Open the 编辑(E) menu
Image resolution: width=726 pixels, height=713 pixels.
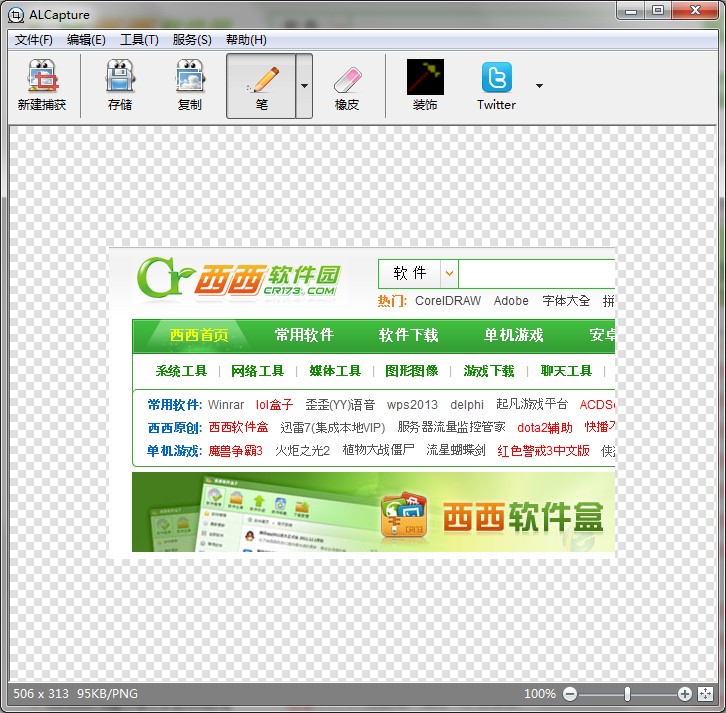[x=86, y=40]
